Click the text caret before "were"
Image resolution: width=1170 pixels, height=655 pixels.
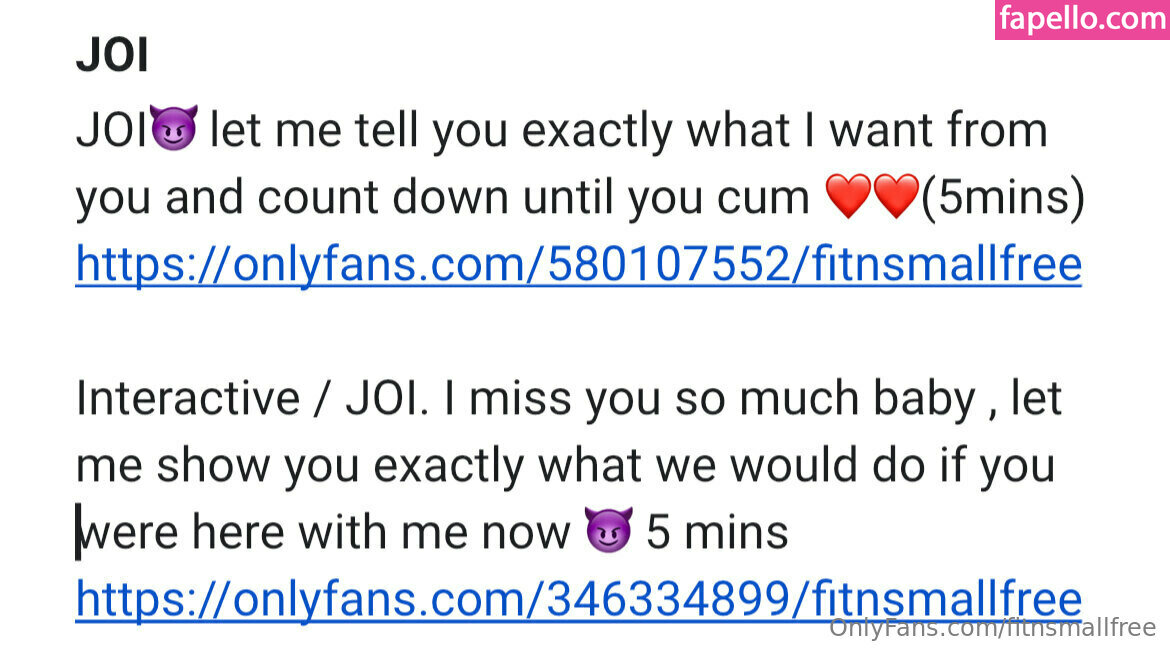pyautogui.click(x=78, y=532)
